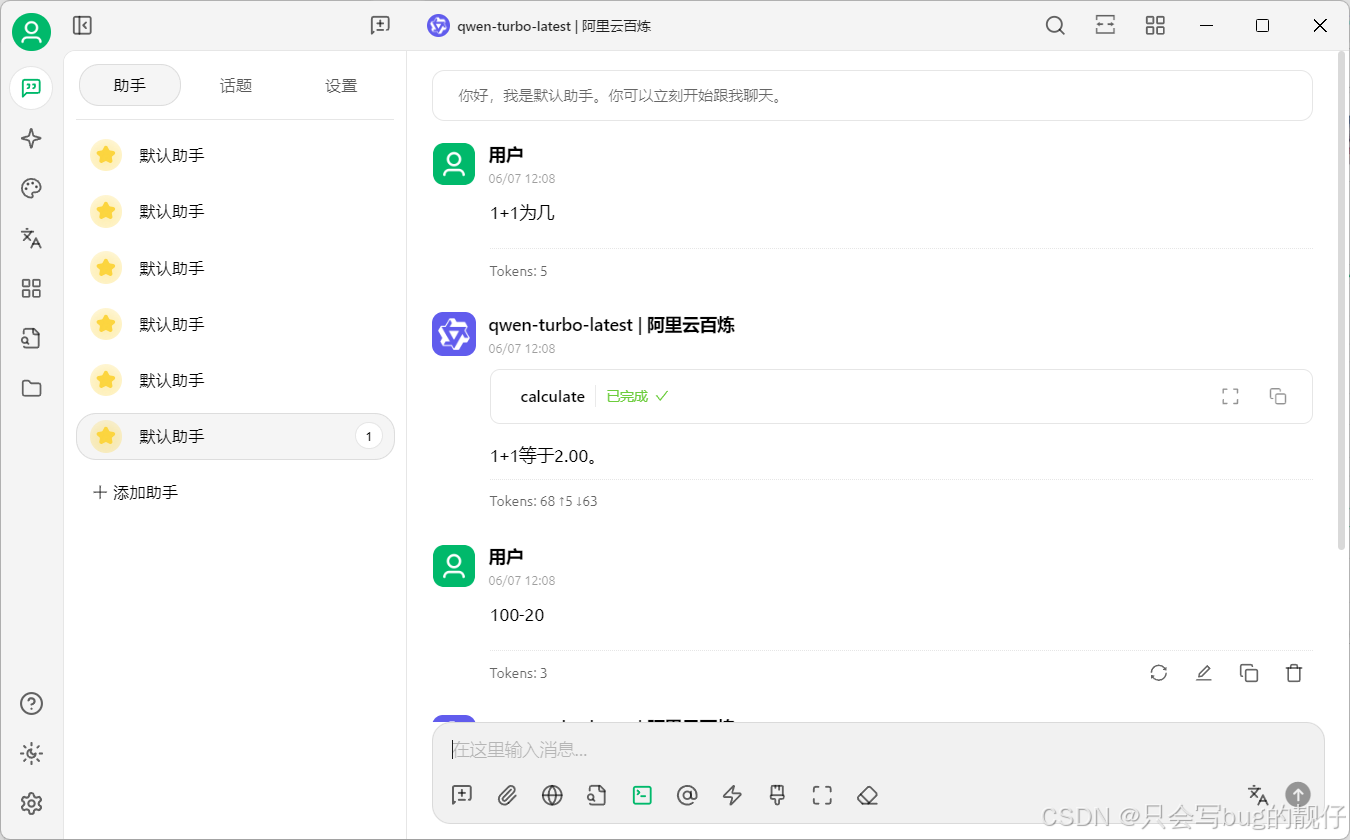
Task: Click the message text 100-20
Action: point(517,615)
